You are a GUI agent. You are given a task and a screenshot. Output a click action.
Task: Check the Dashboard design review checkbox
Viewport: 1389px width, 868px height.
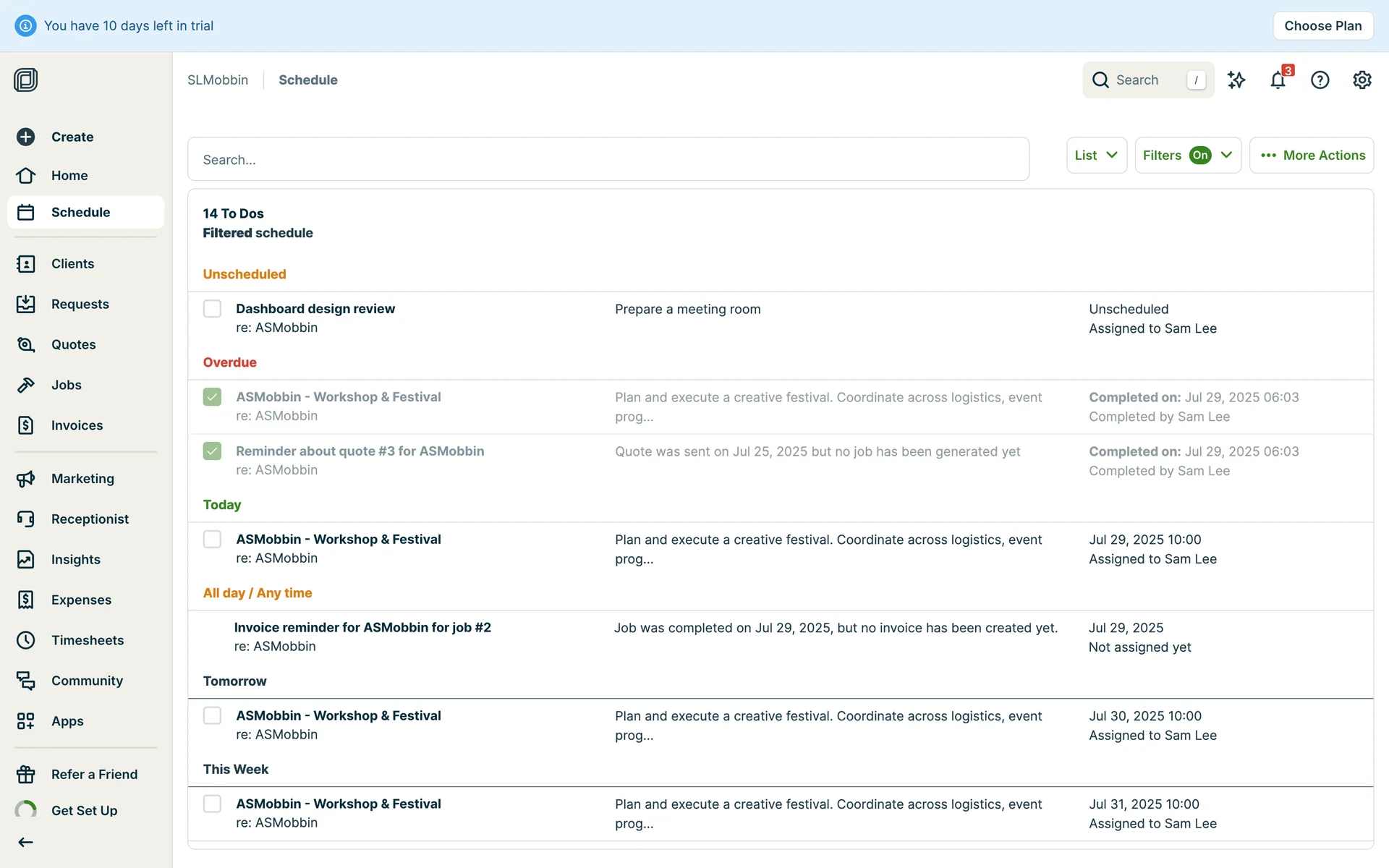212,309
